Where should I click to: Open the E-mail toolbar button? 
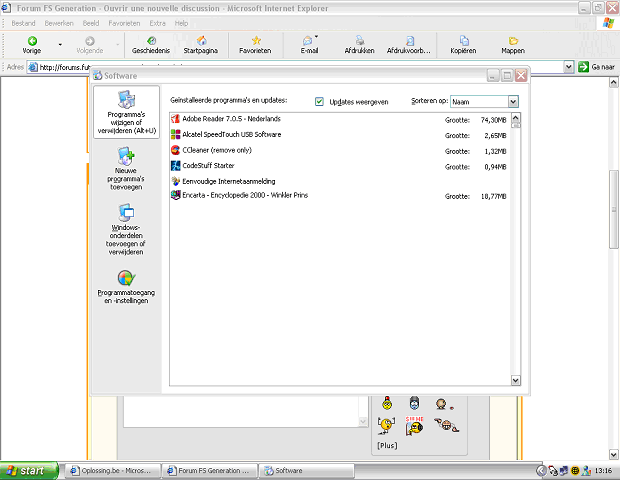tap(310, 45)
